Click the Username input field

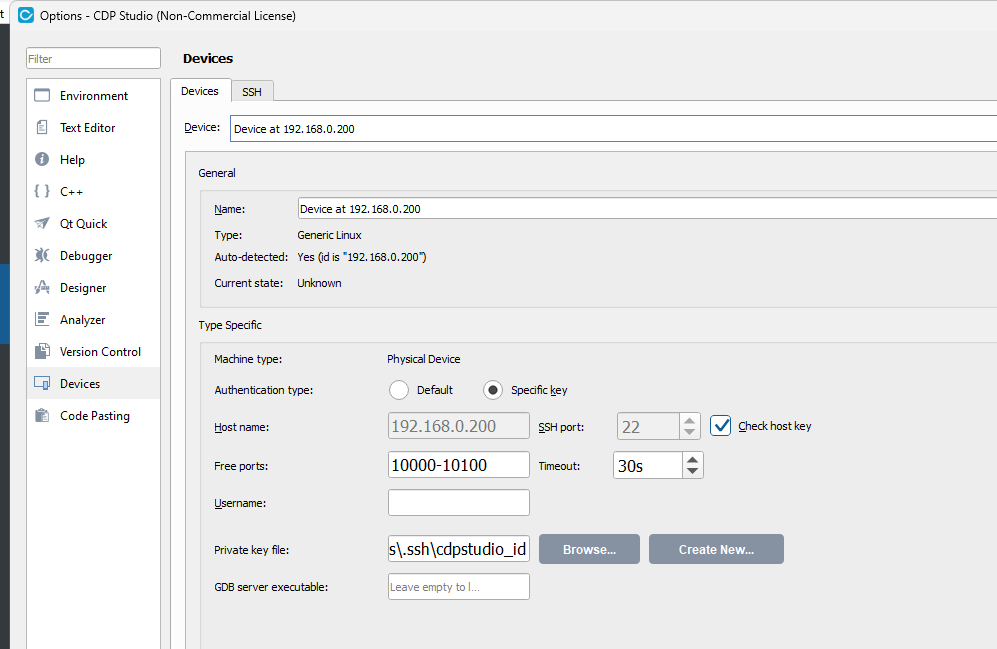pos(458,502)
